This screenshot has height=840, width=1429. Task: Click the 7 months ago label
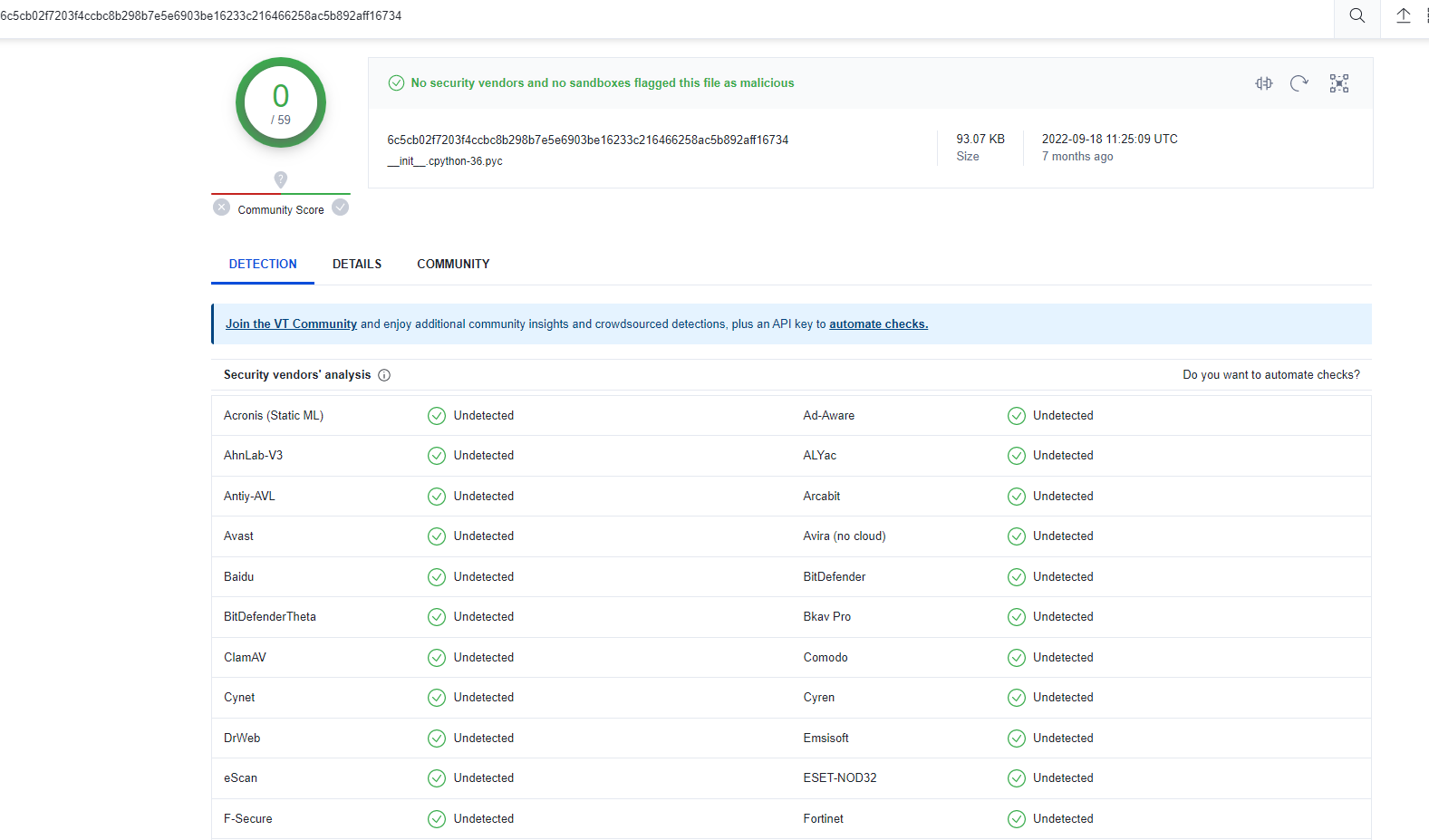[1077, 157]
